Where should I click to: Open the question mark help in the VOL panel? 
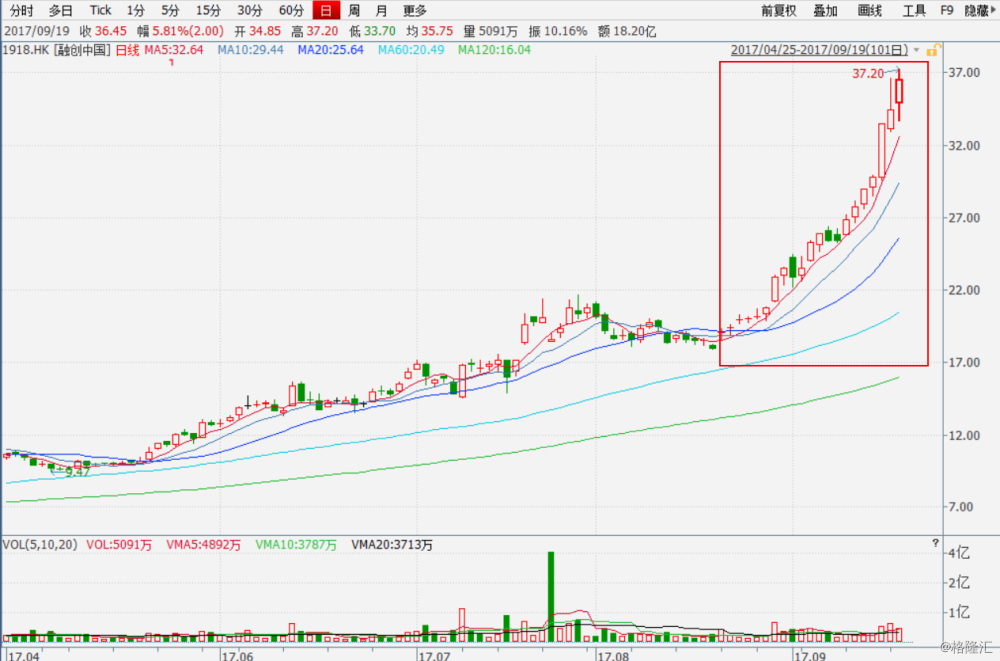pyautogui.click(x=935, y=543)
